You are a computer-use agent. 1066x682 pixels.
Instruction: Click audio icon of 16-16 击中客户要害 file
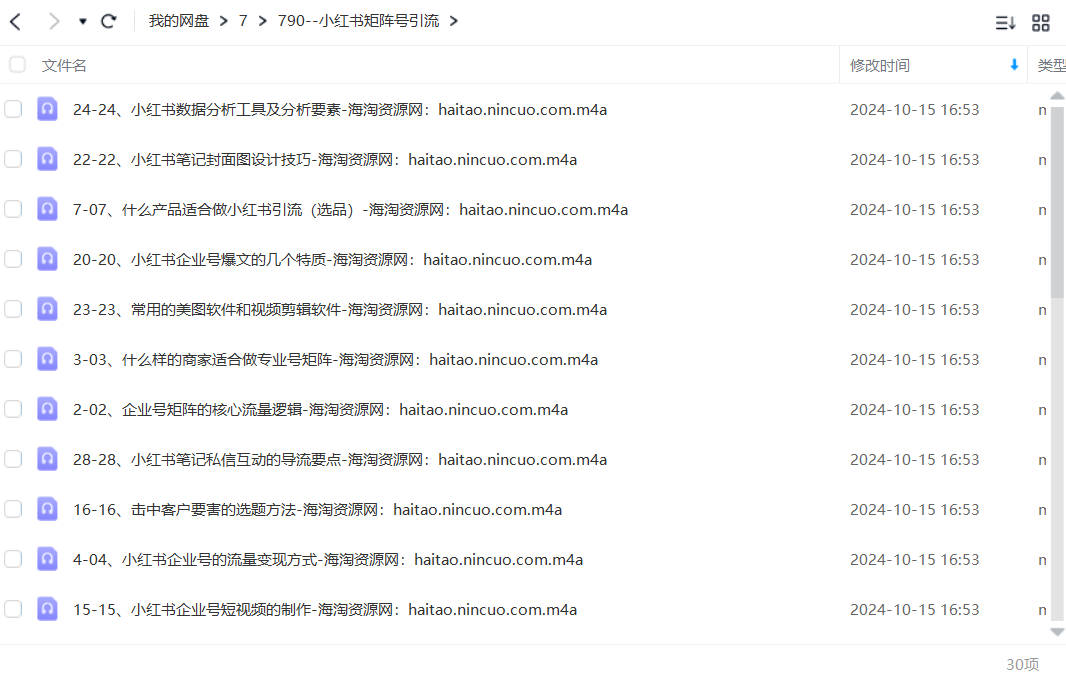[47, 509]
